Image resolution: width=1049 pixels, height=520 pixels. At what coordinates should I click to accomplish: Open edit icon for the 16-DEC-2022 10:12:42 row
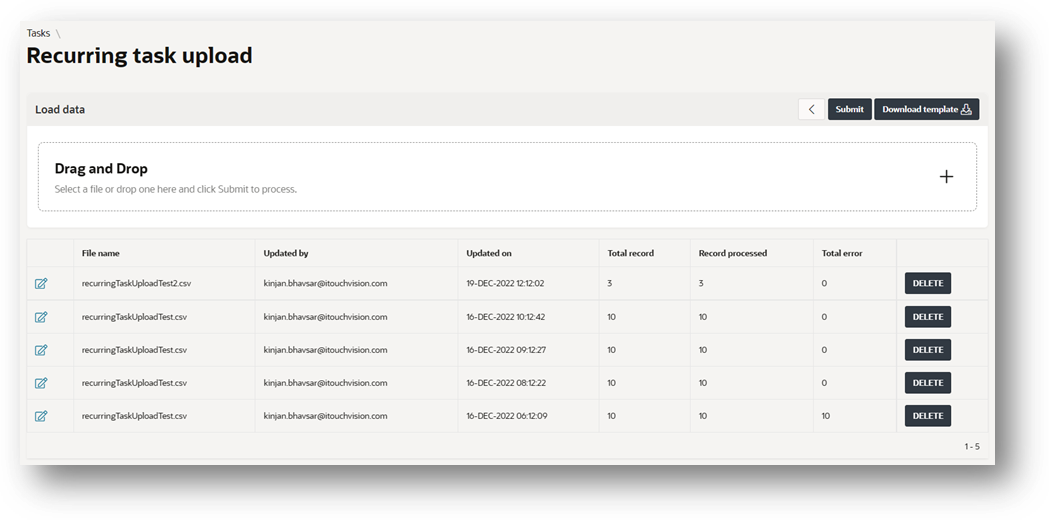click(41, 317)
